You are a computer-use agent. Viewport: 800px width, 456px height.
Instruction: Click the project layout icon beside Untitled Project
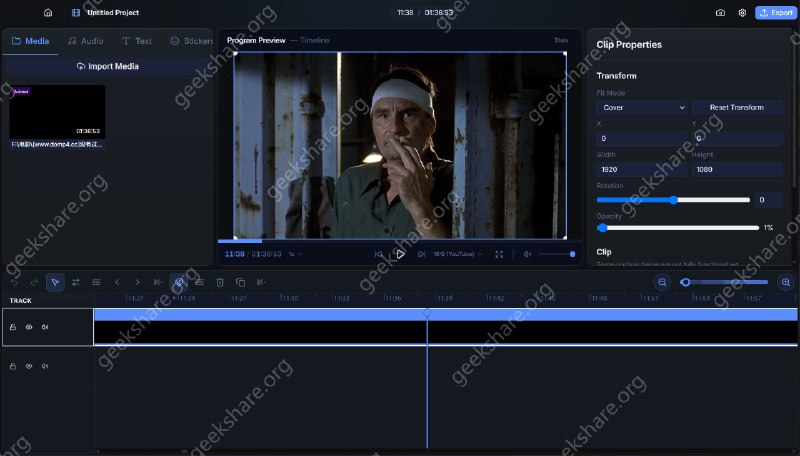pyautogui.click(x=76, y=13)
